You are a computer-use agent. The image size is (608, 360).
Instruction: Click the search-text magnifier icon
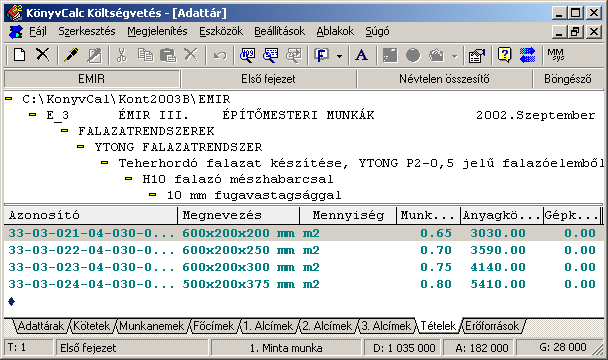pos(271,55)
